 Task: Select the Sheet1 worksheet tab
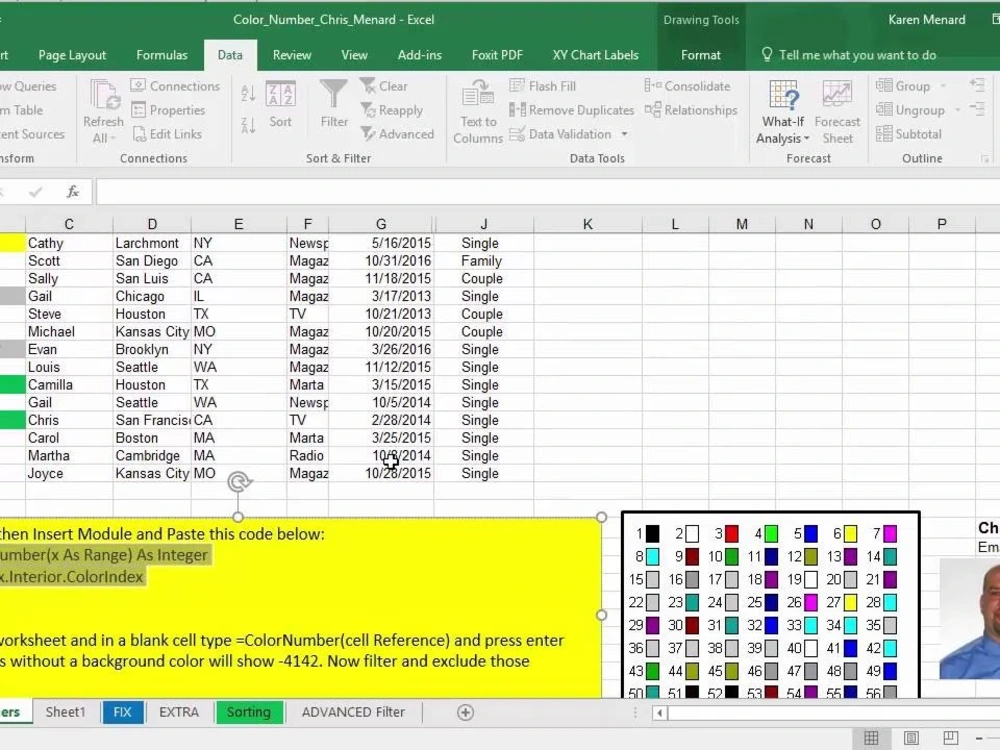click(65, 712)
